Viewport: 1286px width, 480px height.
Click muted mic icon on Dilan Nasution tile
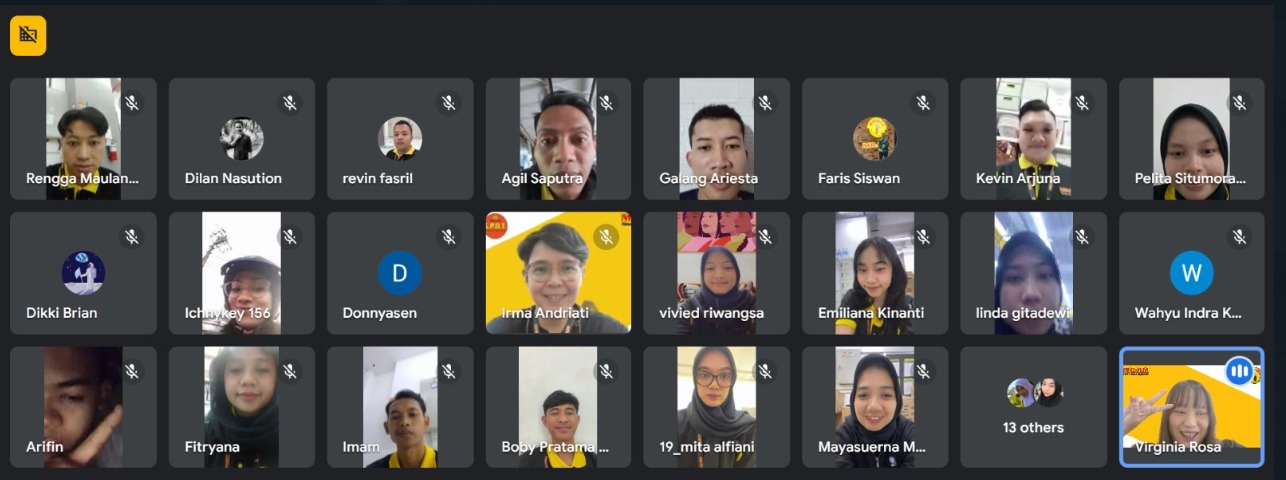click(290, 103)
